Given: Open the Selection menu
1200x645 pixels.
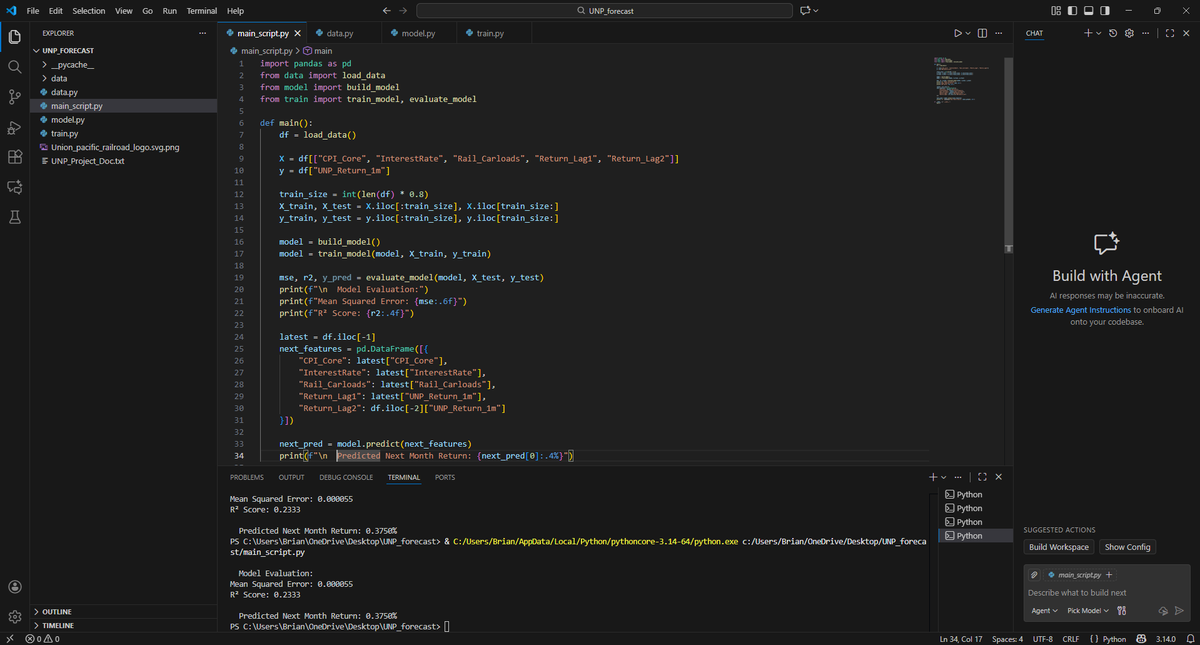Looking at the screenshot, I should 89,10.
